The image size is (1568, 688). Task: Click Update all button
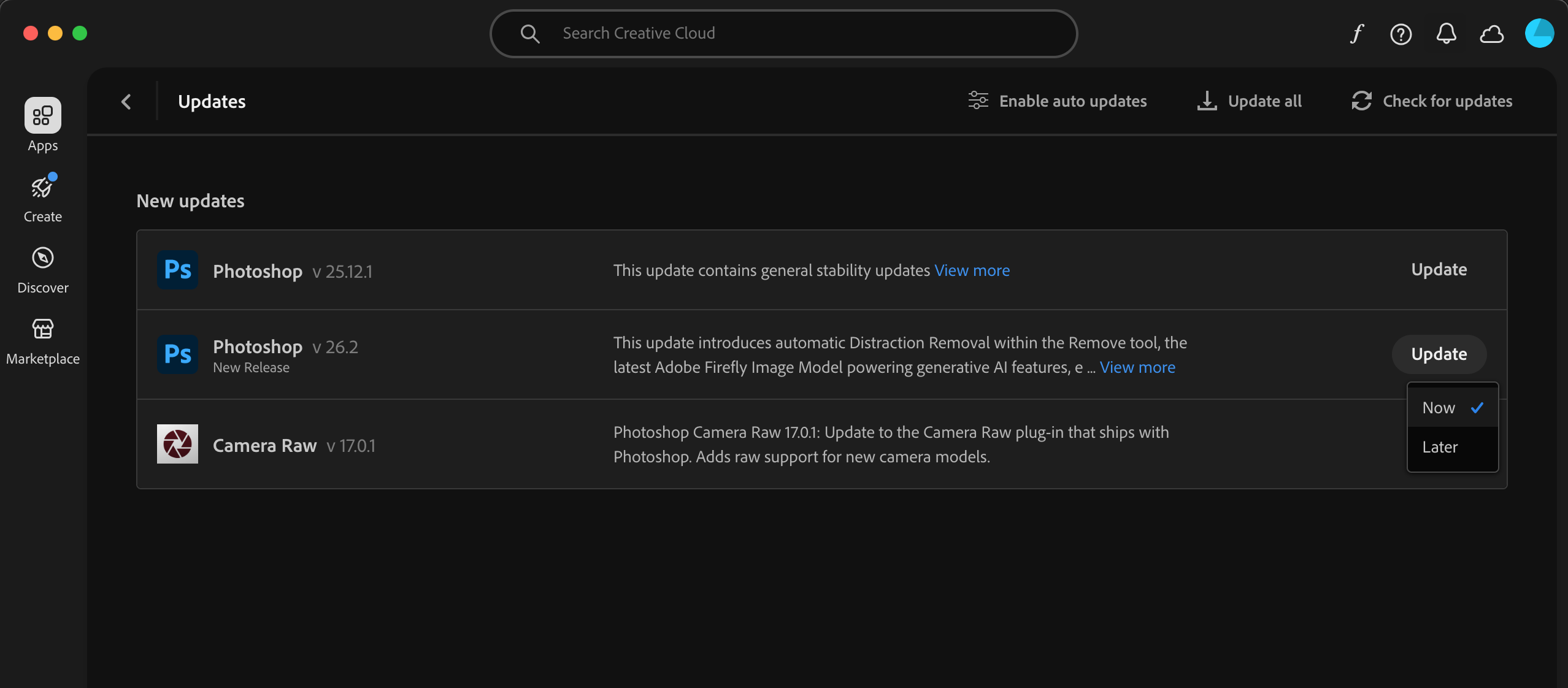coord(1249,101)
